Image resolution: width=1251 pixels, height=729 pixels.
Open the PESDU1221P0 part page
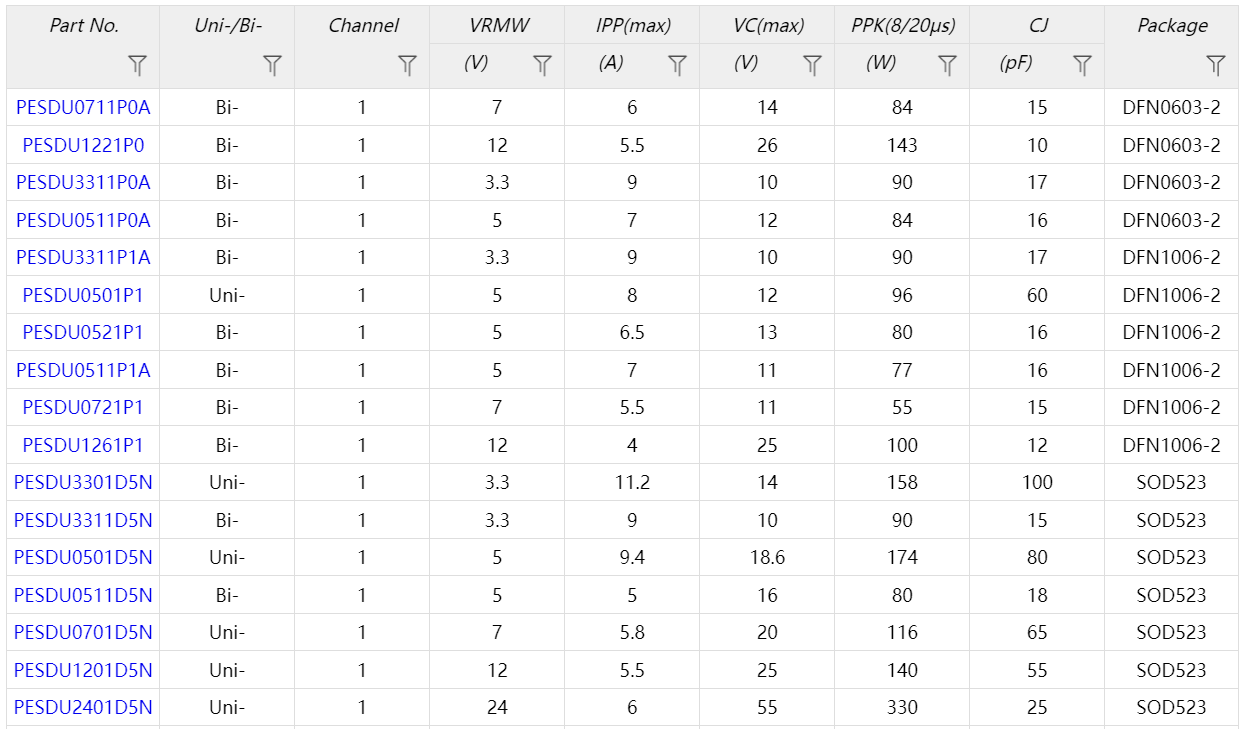tap(83, 145)
